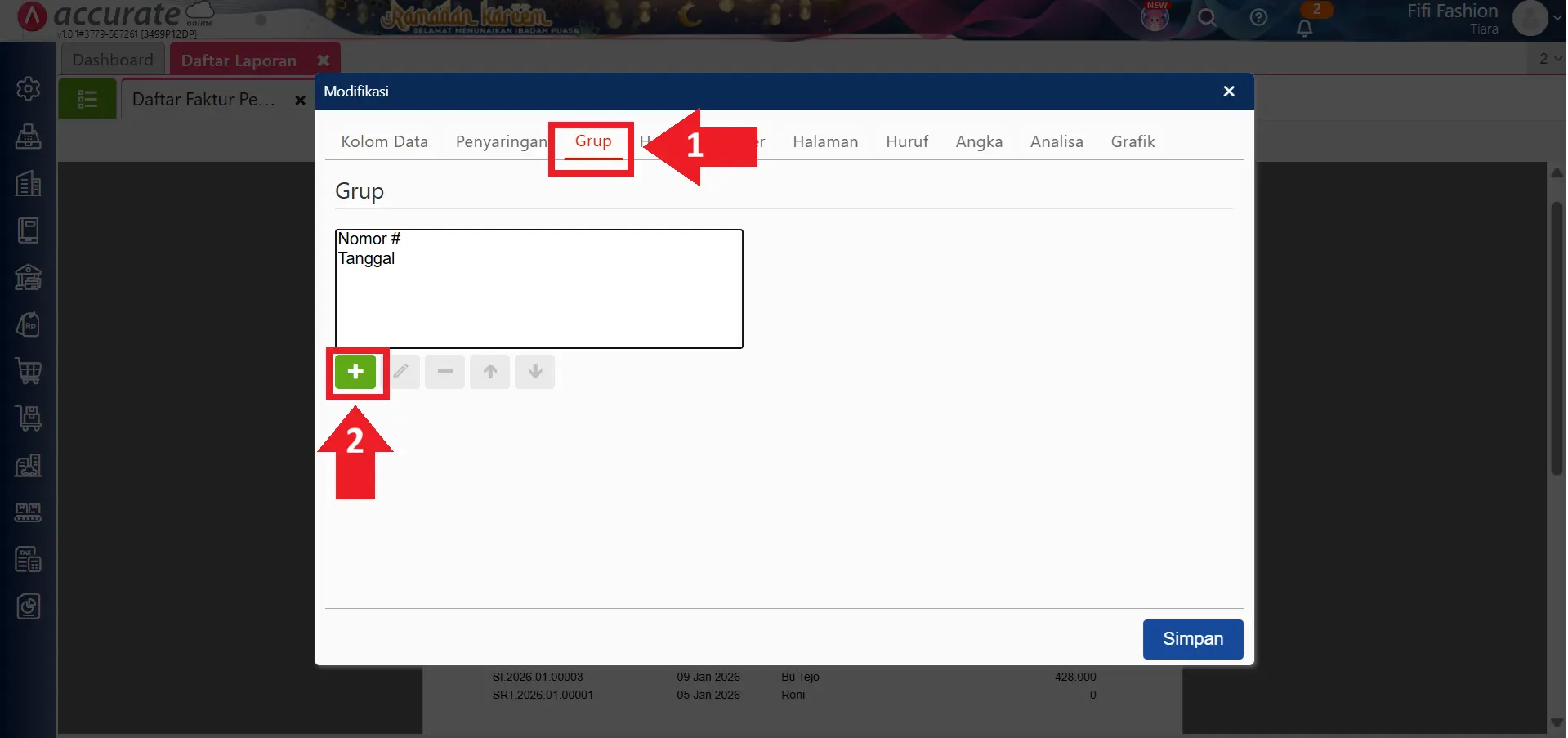Screen dimensions: 1568x738
Task: Open the settings gear in sidebar
Action: click(x=29, y=88)
